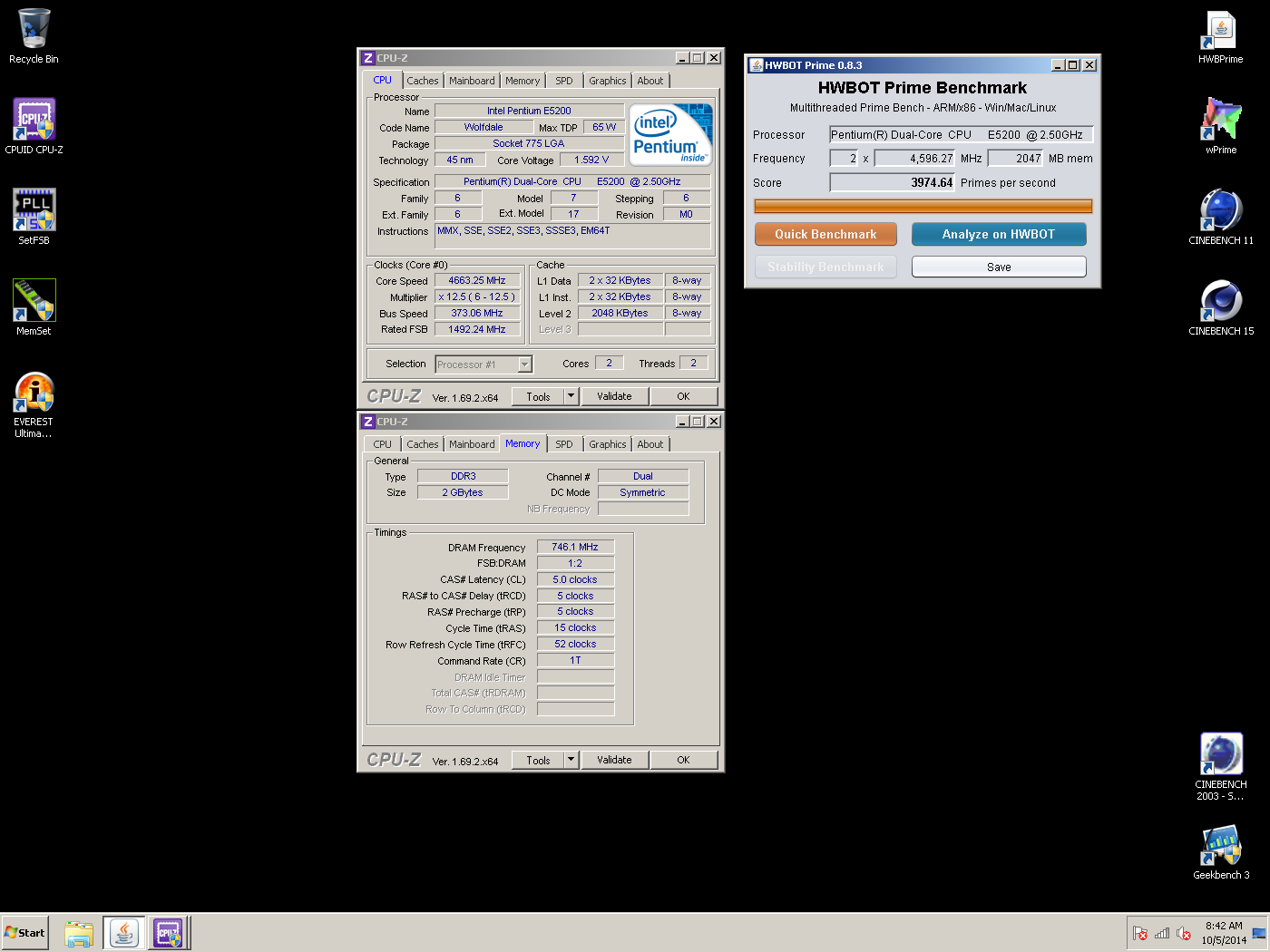Click Validate in bottom CPU-Z window
Image resolution: width=1270 pixels, height=952 pixels.
point(614,760)
